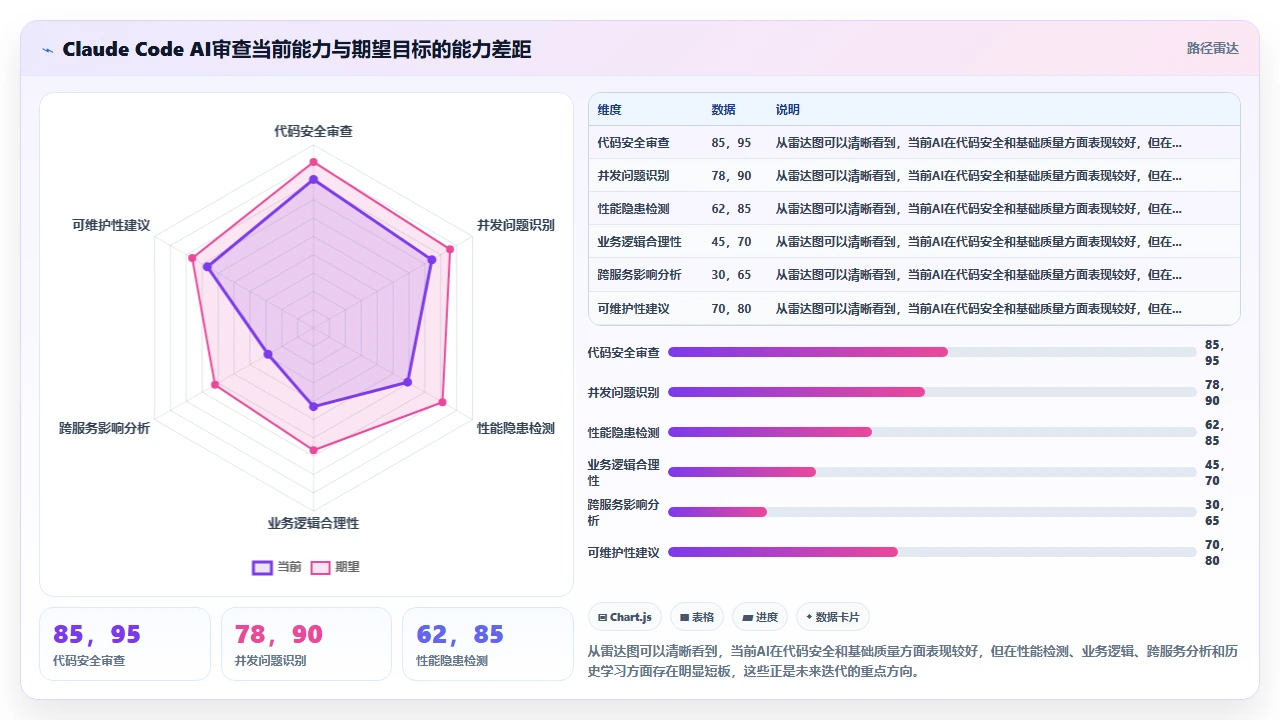This screenshot has height=720, width=1280.
Task: Click the 性能隐患检测 radar axis label
Action: (516, 428)
